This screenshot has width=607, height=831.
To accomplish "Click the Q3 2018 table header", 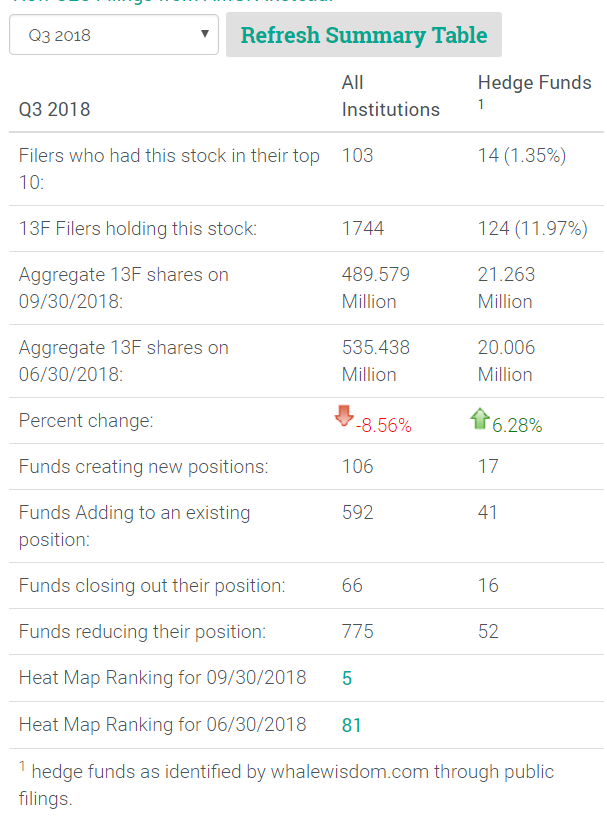I will coord(54,109).
